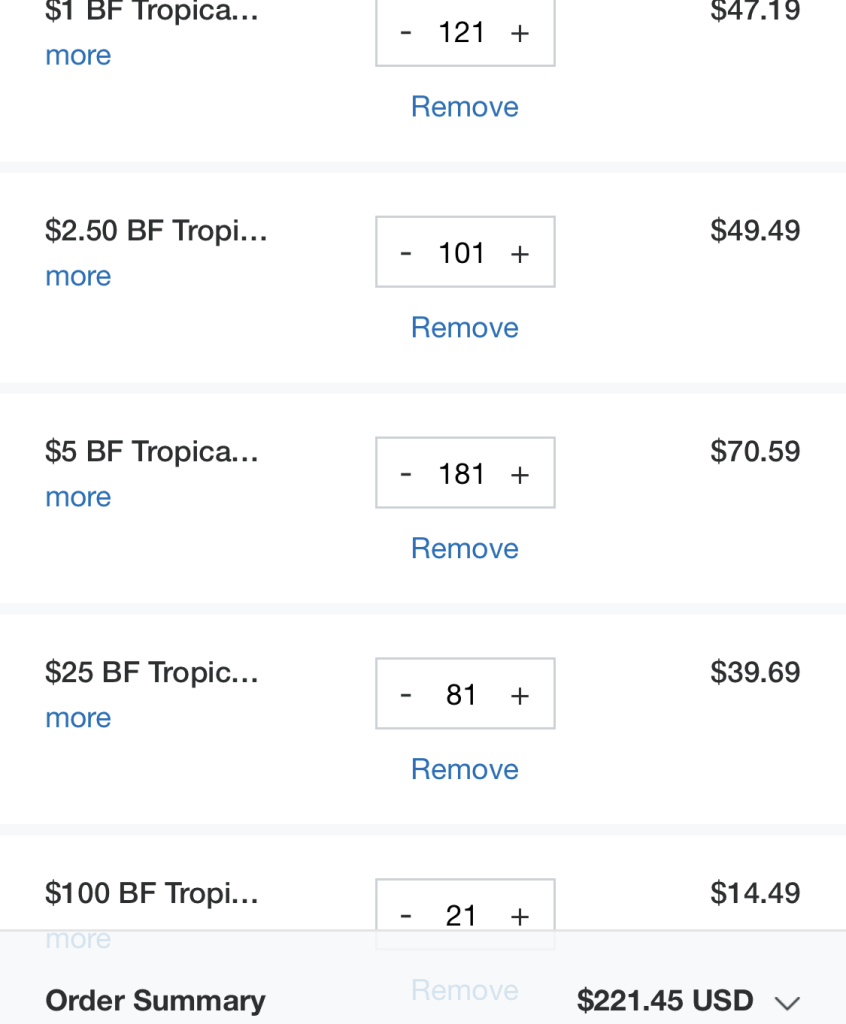Remove the $5 BF Tropical item

465,549
